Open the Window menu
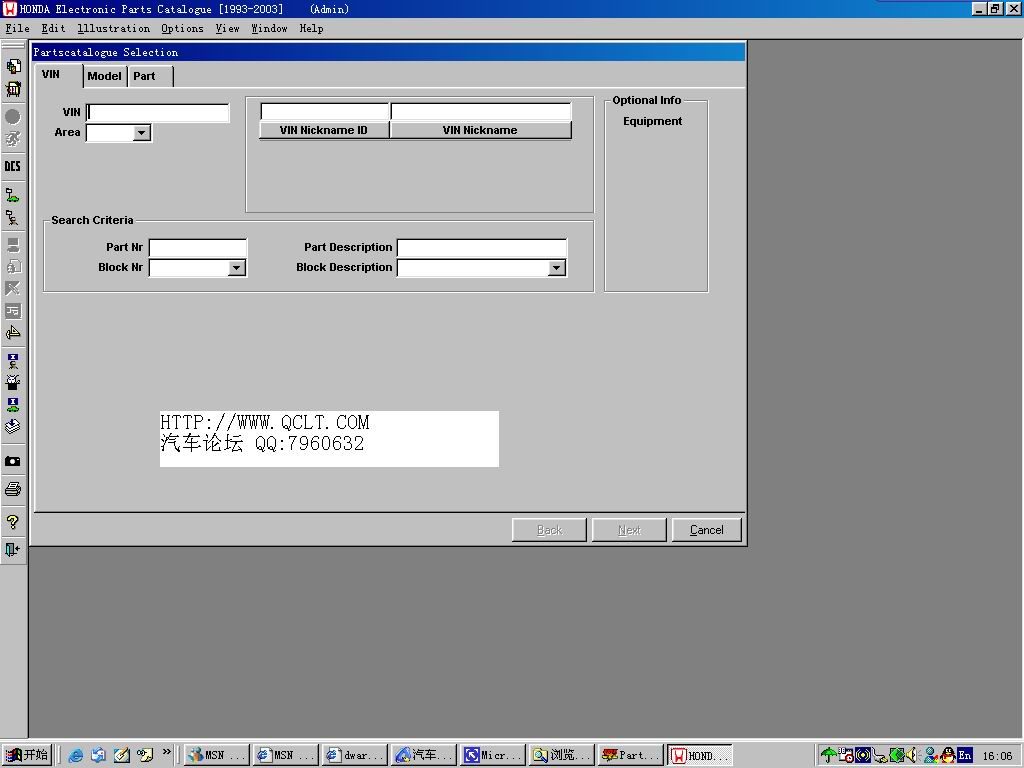The image size is (1024, 768). [269, 28]
